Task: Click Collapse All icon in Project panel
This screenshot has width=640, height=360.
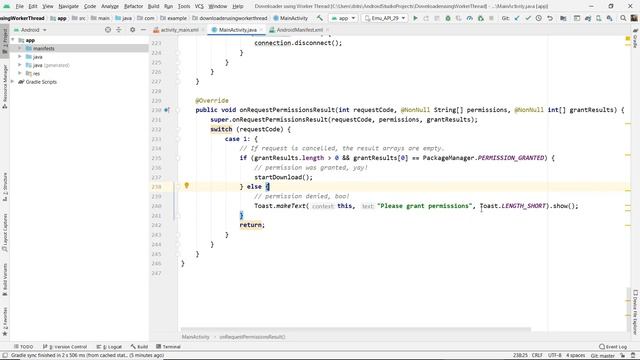Action: (x=119, y=30)
